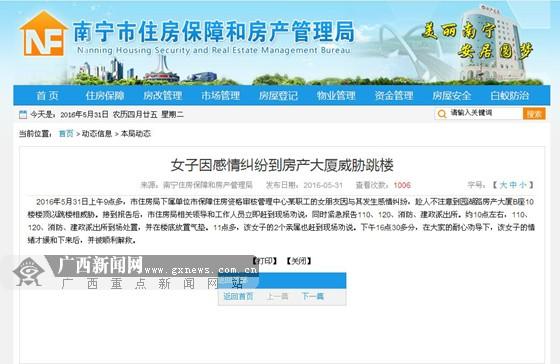Go to previous article via 上一篇
560x364 pixels.
[x=277, y=296]
